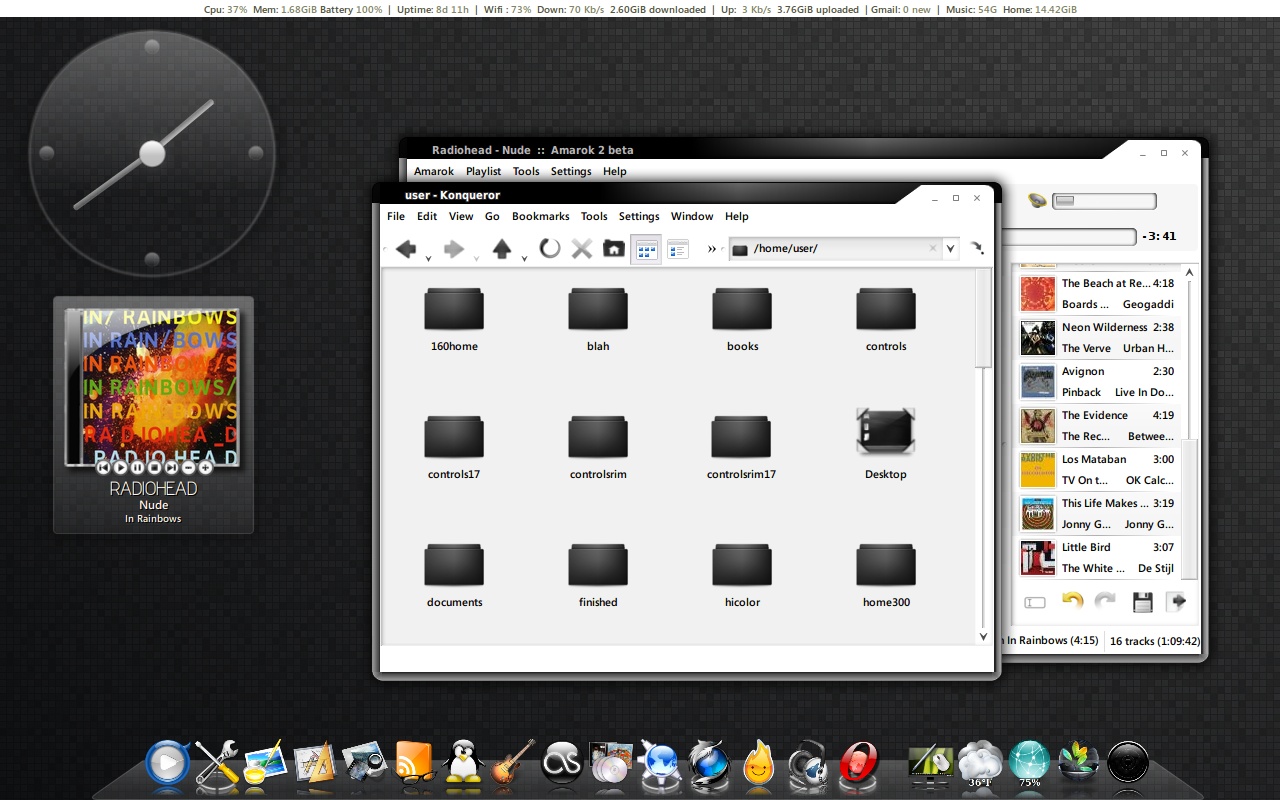
Task: Clear the /home/user/ location field
Action: point(933,248)
